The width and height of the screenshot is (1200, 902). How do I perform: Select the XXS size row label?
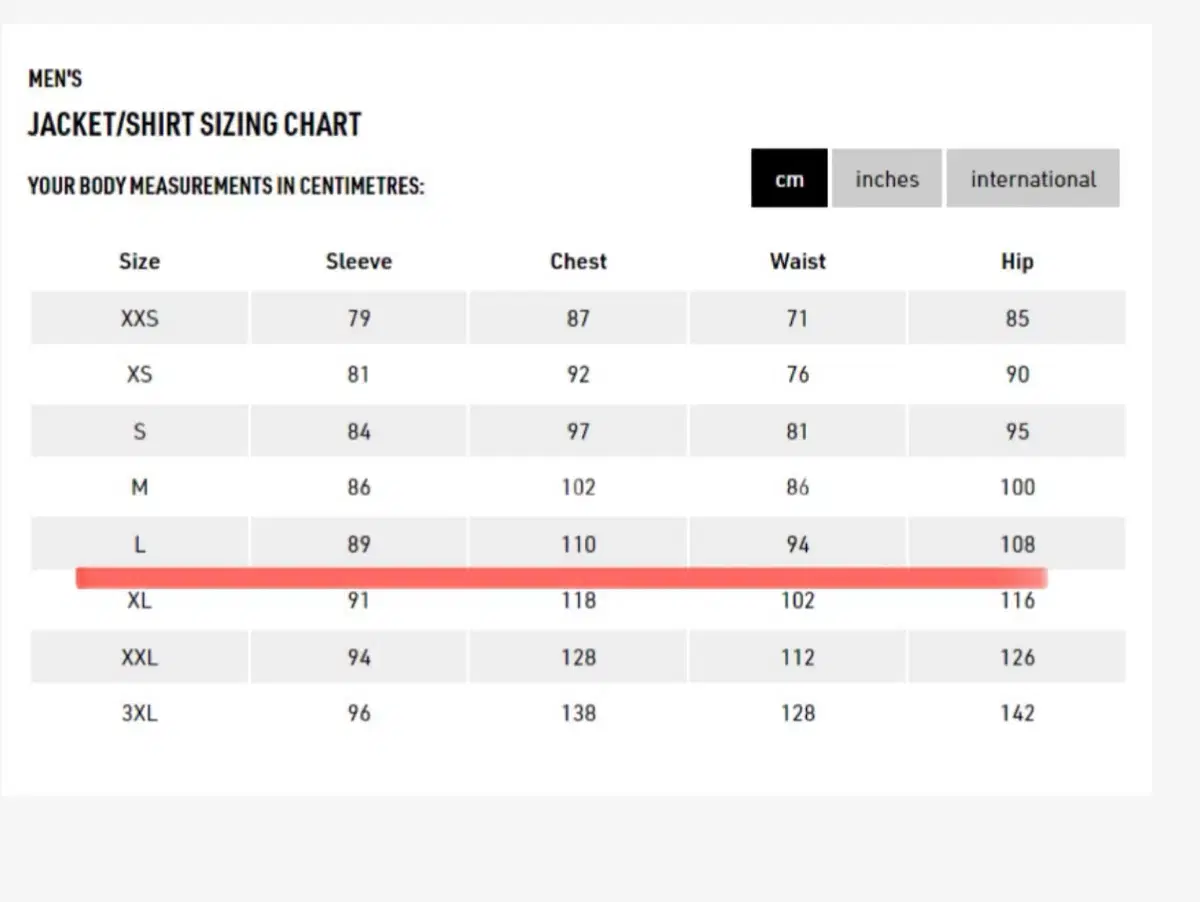(139, 318)
